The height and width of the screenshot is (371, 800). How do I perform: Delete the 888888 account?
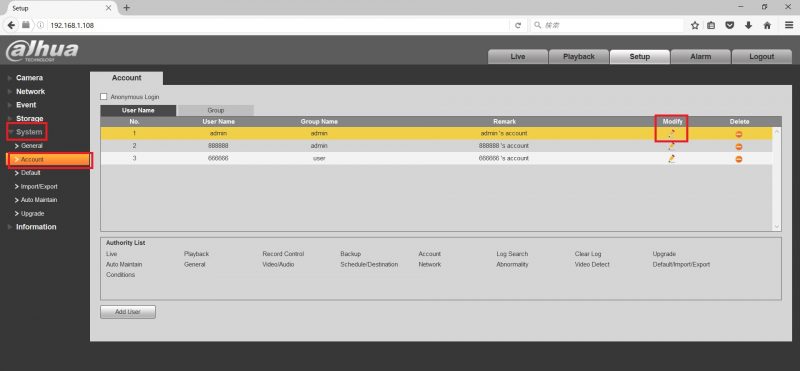(x=738, y=146)
